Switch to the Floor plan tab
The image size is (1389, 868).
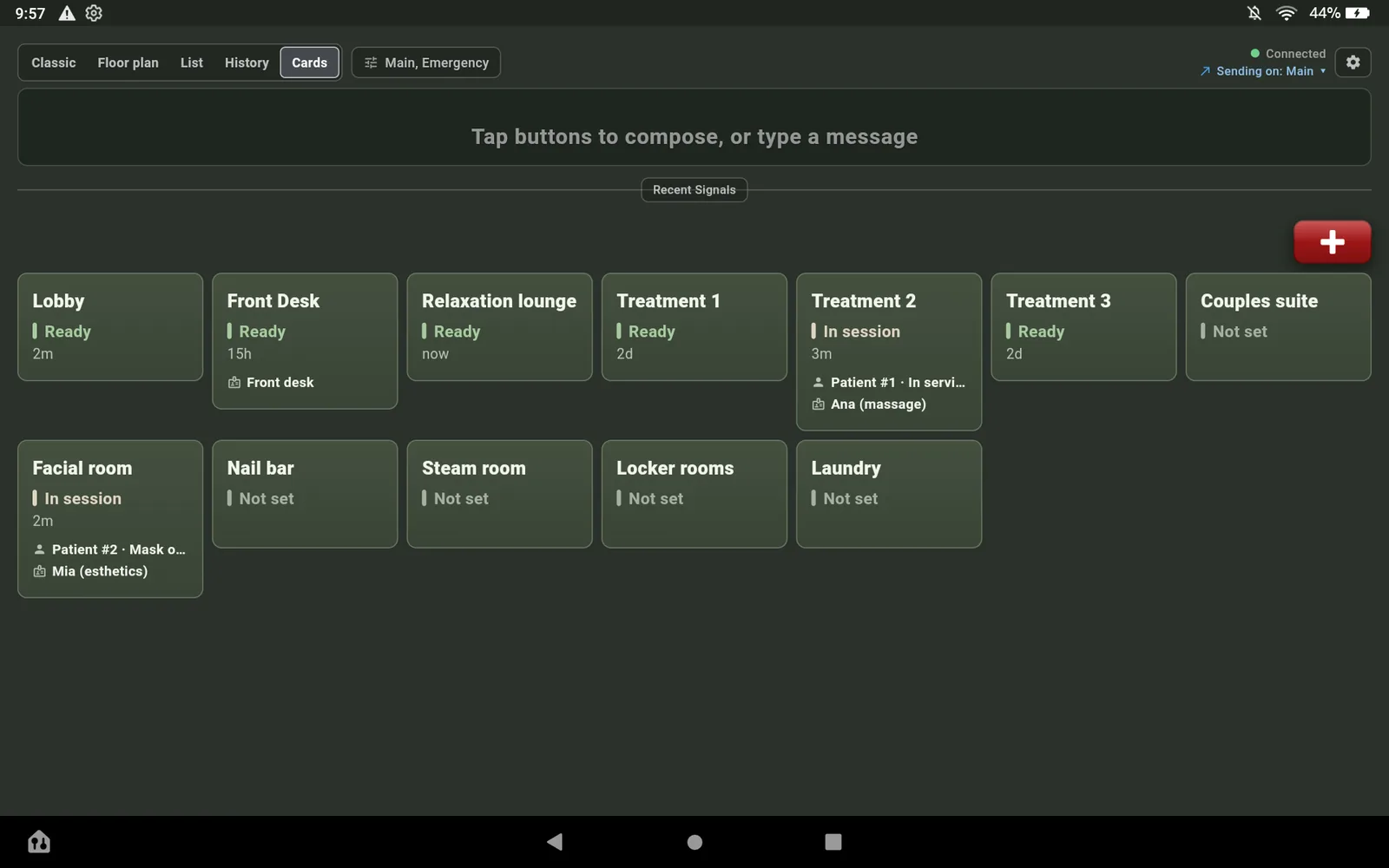coord(128,62)
